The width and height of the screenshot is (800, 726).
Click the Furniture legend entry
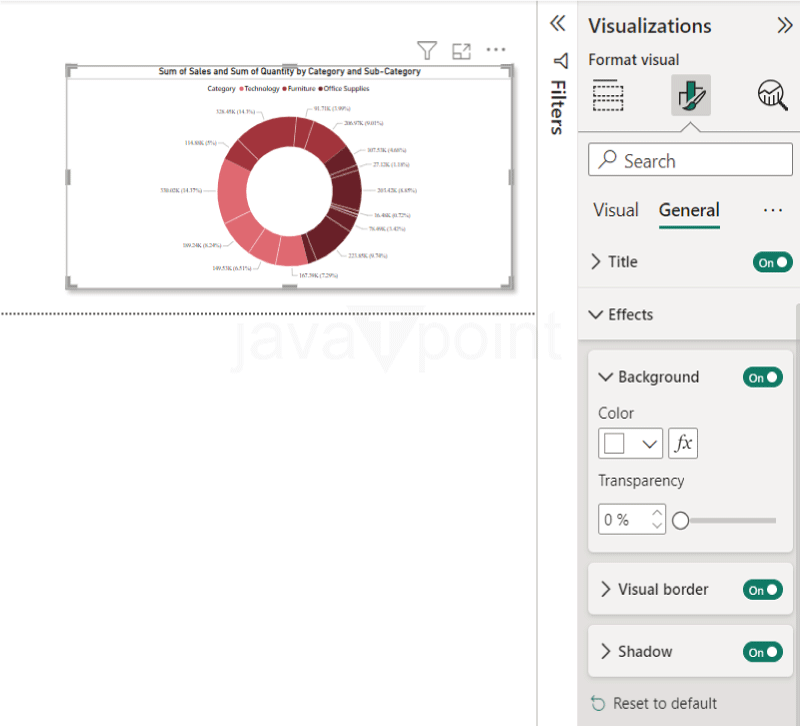pyautogui.click(x=299, y=89)
